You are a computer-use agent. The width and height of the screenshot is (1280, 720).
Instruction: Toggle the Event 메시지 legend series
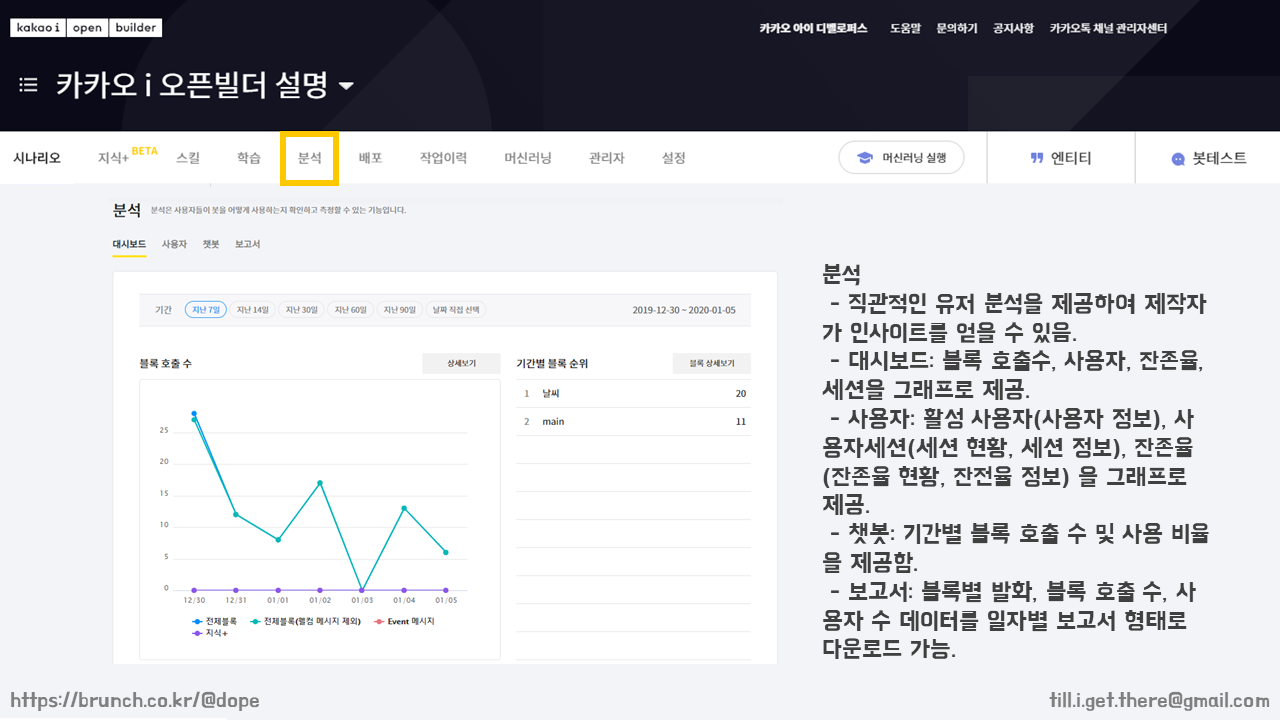tap(404, 621)
